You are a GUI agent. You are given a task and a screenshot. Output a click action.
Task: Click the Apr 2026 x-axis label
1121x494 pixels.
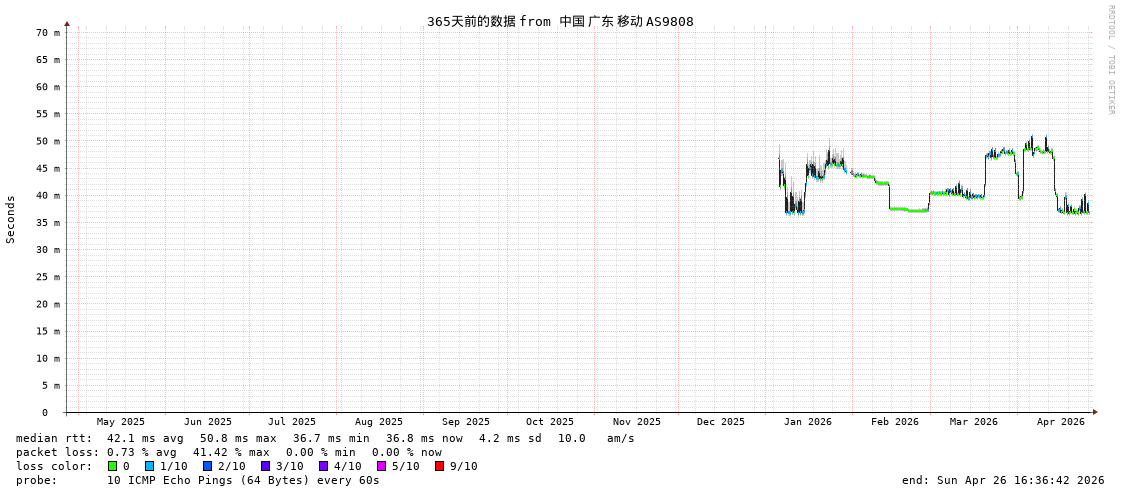[1060, 422]
